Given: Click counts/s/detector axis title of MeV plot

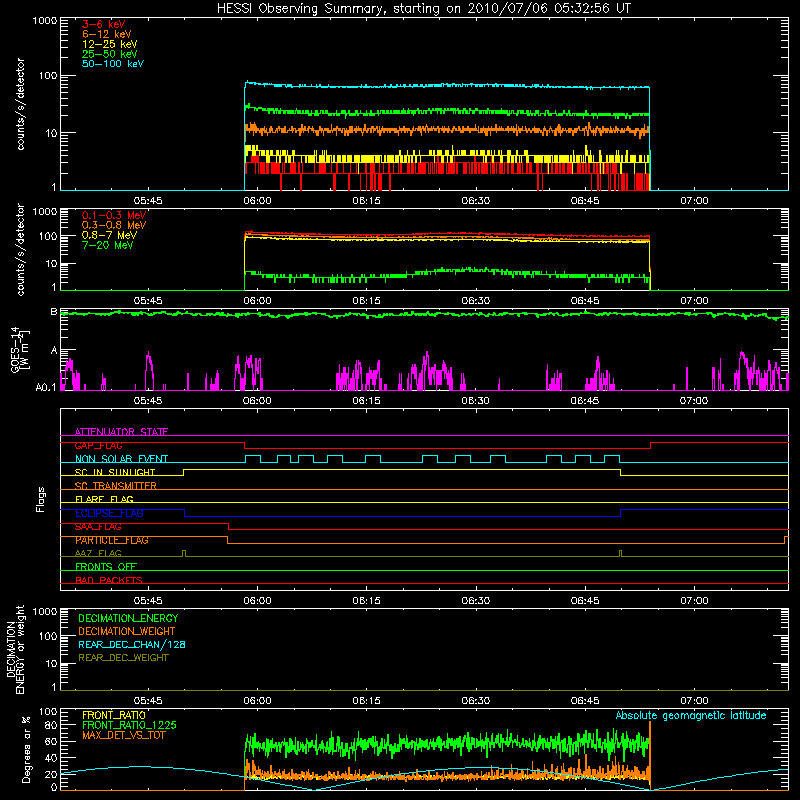Looking at the screenshot, I should pos(20,249).
